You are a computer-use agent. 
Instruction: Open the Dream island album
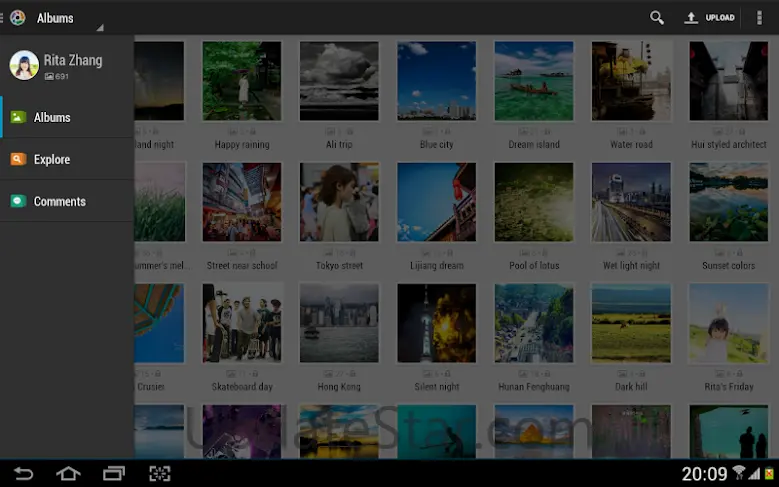(533, 81)
